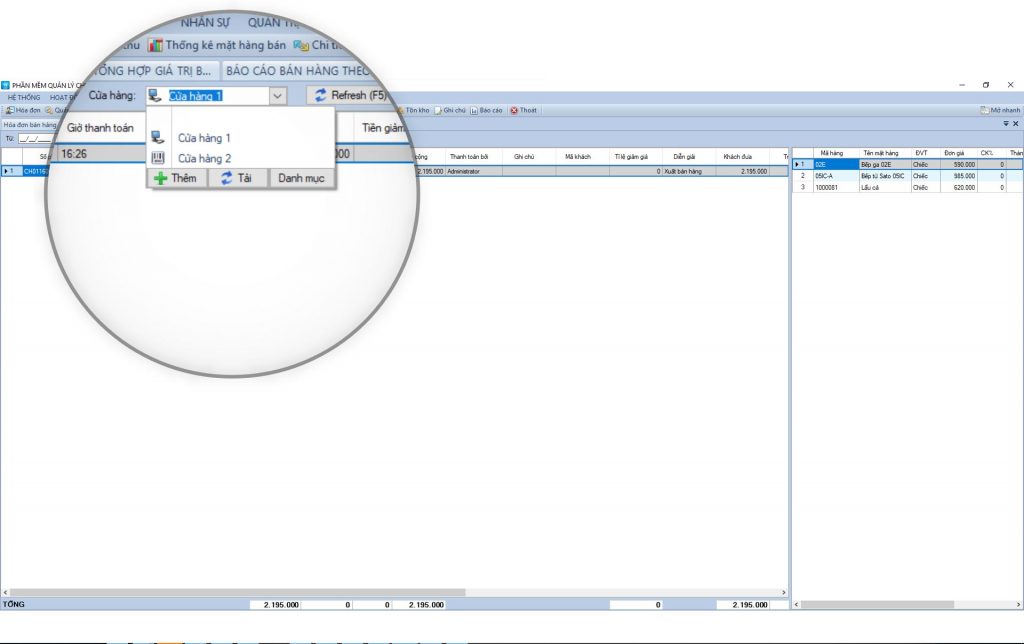Click the Mở nhanh quick-open icon
This screenshot has width=1024, height=644.
985,110
